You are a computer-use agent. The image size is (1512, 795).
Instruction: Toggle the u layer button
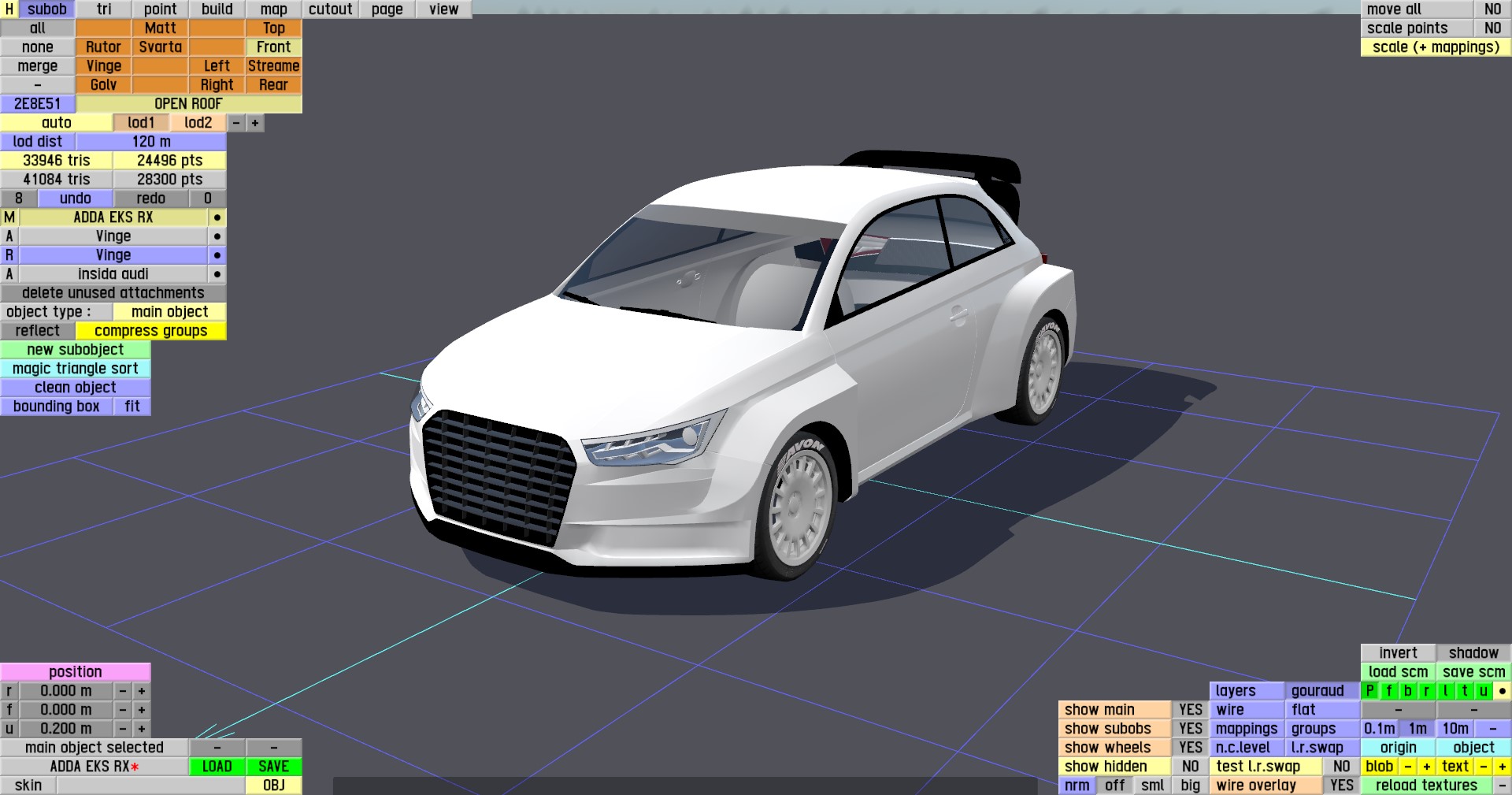1484,690
